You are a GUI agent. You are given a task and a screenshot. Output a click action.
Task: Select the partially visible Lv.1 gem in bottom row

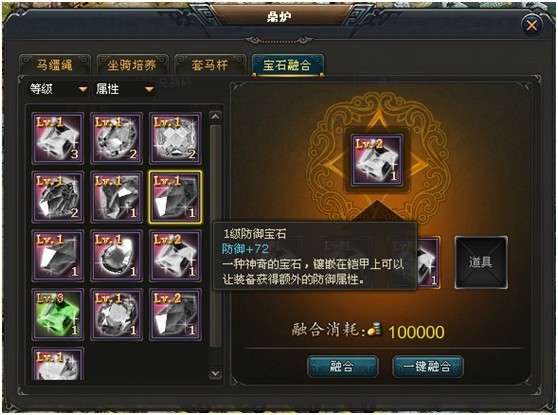point(58,364)
